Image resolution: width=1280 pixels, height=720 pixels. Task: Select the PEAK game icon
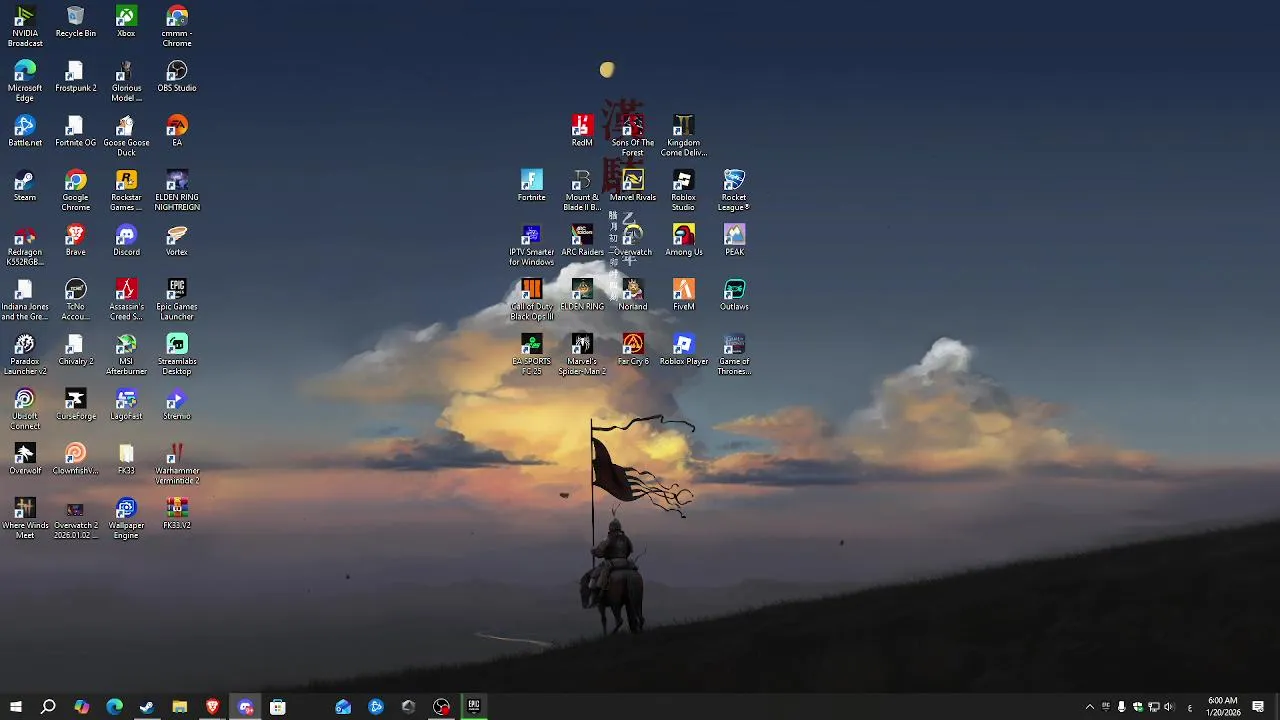(734, 241)
